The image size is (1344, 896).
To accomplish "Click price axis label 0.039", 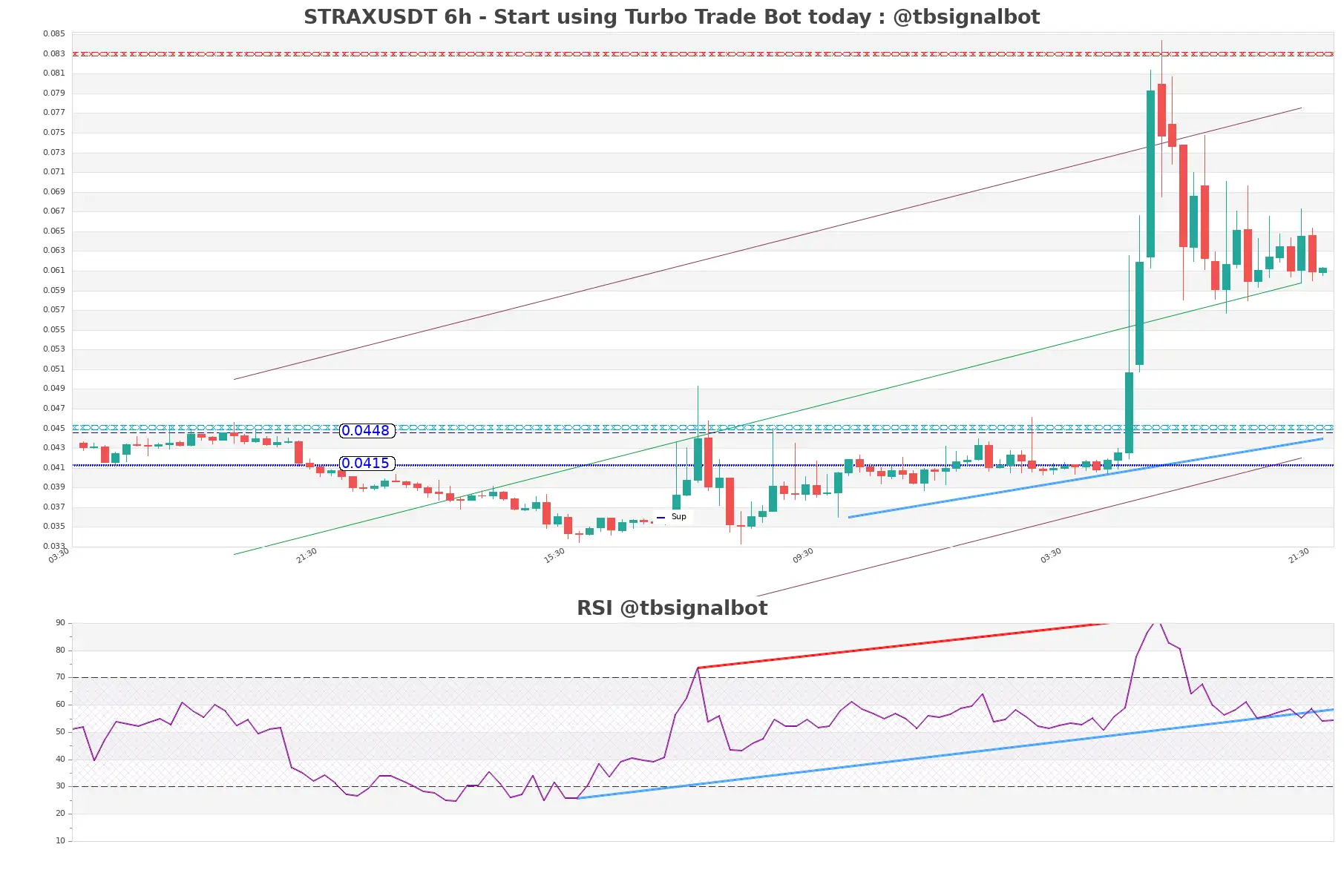I will pyautogui.click(x=53, y=487).
